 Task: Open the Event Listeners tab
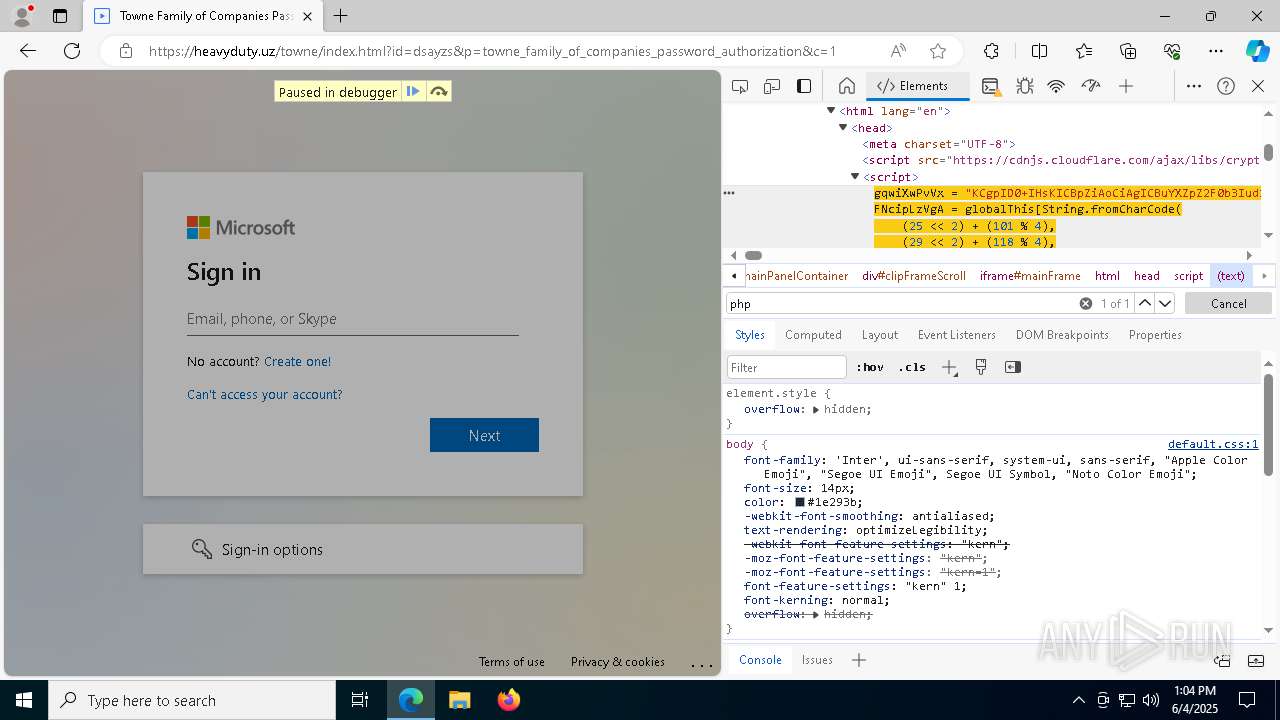click(957, 335)
